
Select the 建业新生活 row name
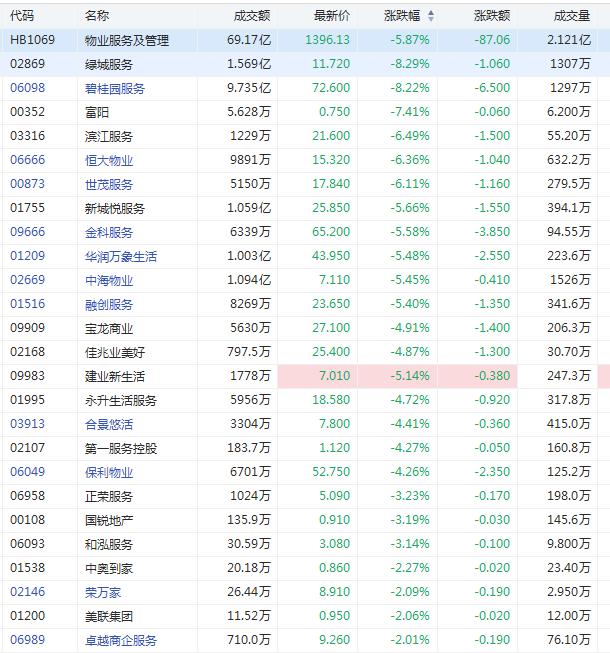click(115, 376)
